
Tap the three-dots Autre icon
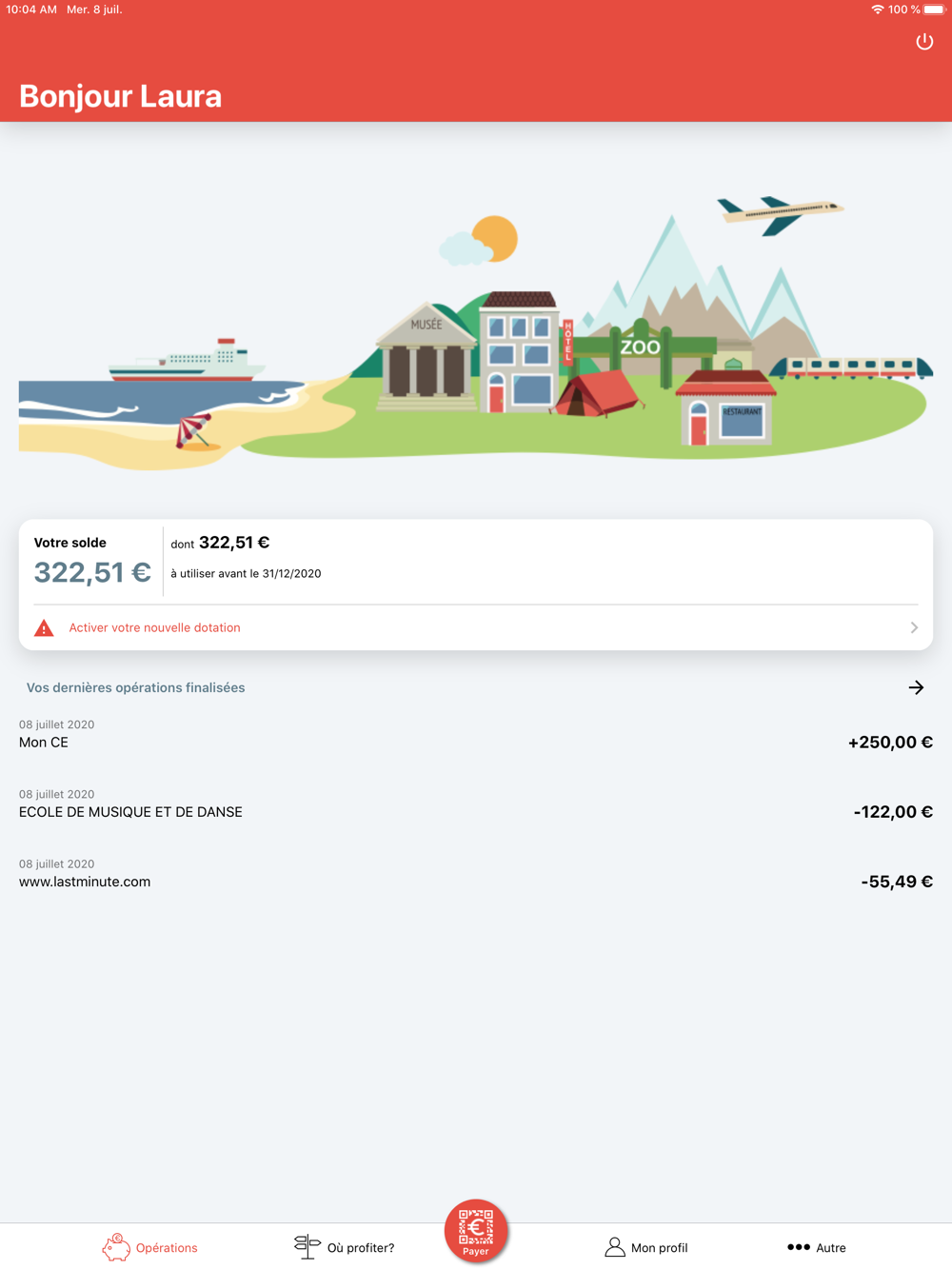pyautogui.click(x=799, y=1247)
